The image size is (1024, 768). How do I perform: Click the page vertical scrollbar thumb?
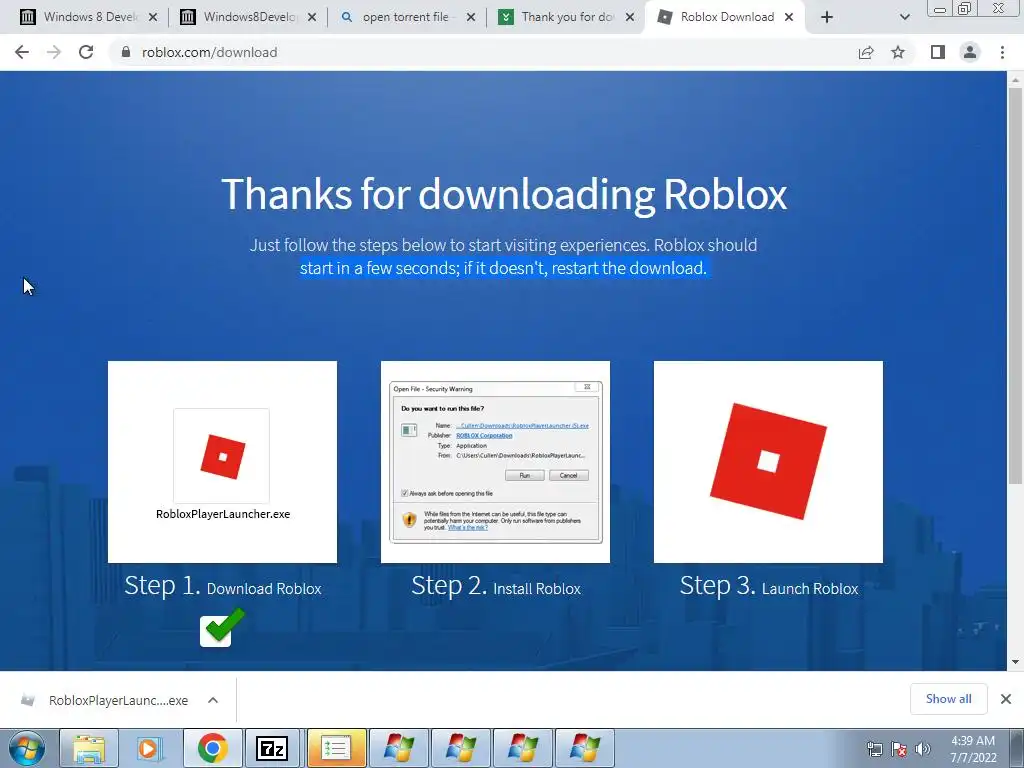coord(1015,285)
